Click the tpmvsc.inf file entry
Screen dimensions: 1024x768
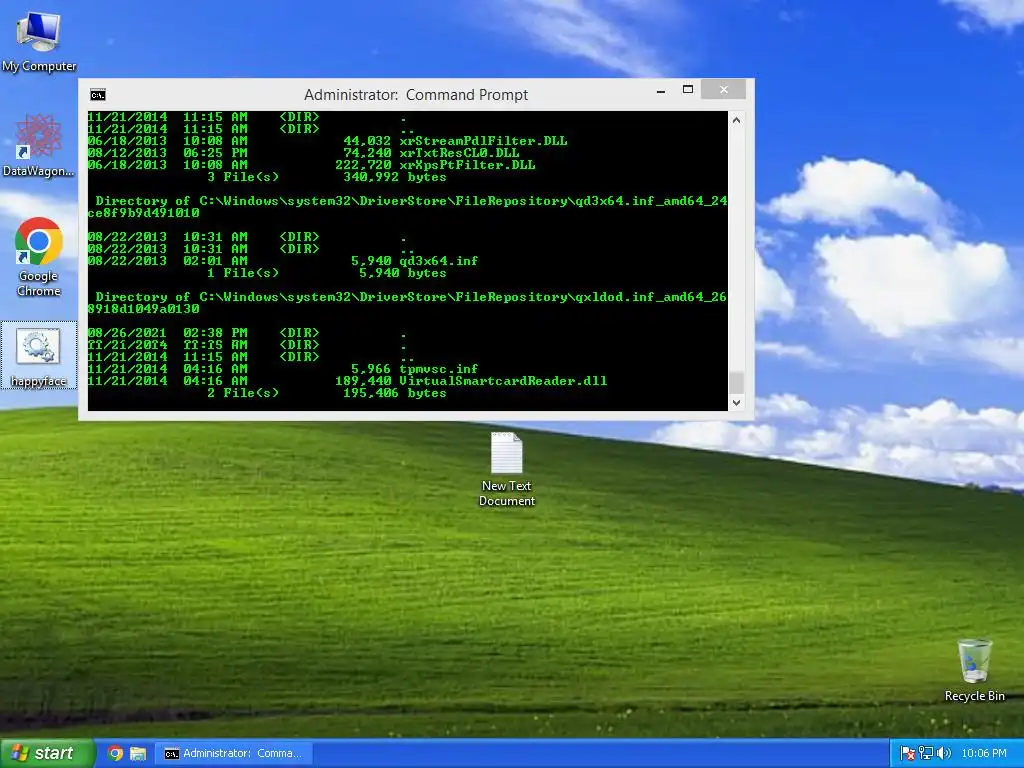click(x=283, y=369)
